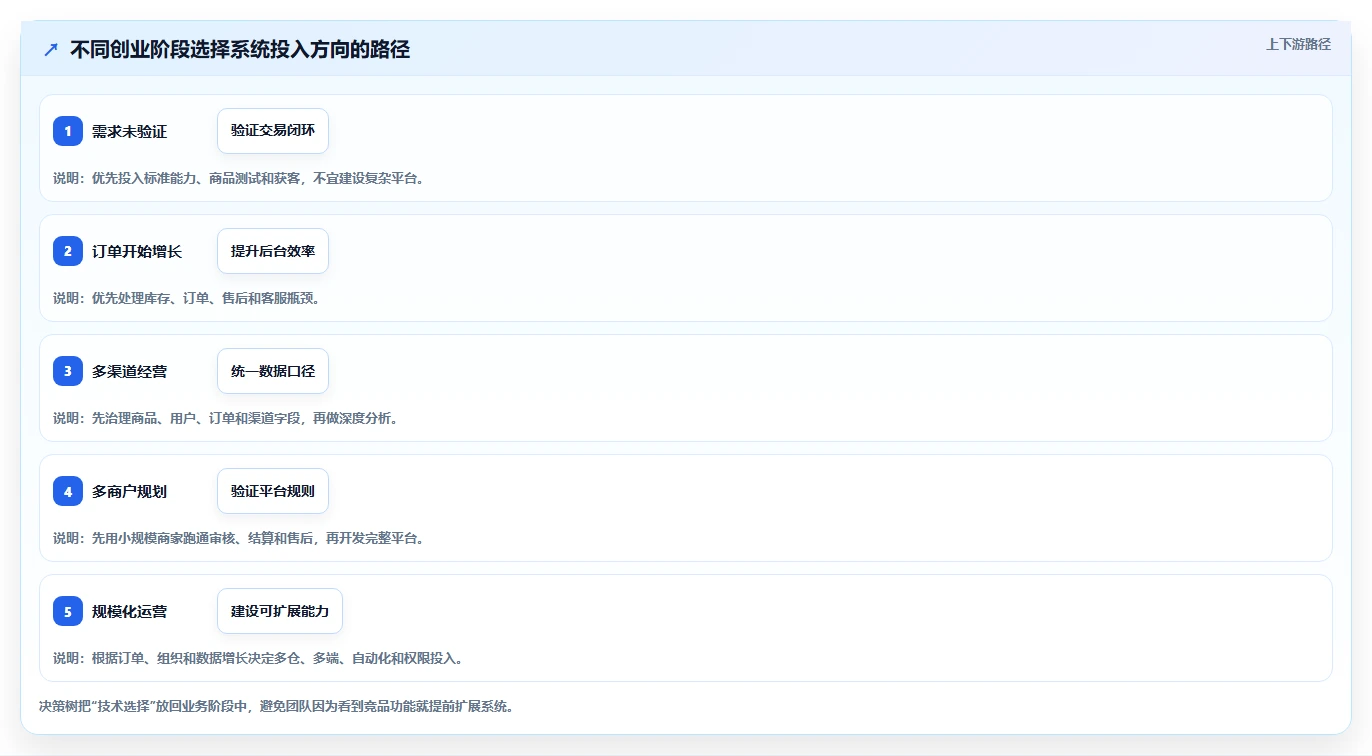Image resolution: width=1372 pixels, height=756 pixels.
Task: Click the note starting 优先投入标准能力
Action: [239, 178]
